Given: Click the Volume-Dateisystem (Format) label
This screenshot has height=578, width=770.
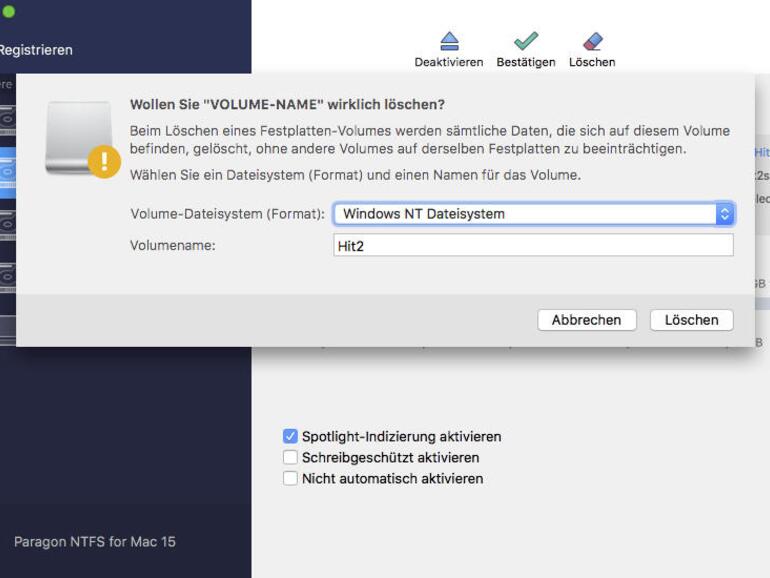Looking at the screenshot, I should [228, 214].
